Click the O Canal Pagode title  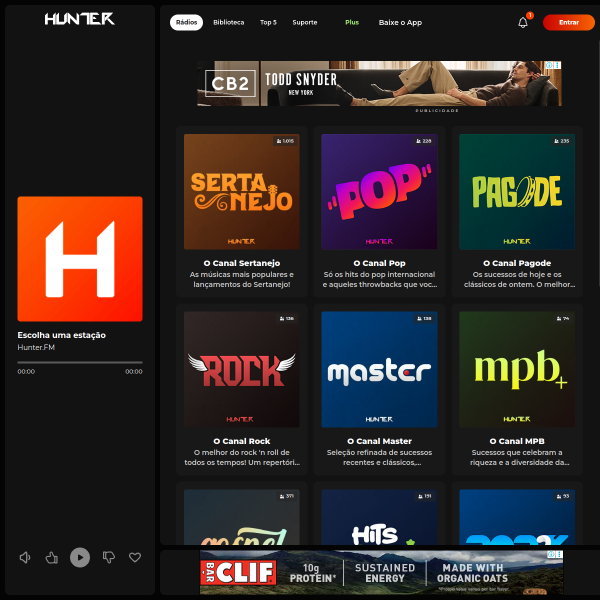point(517,263)
